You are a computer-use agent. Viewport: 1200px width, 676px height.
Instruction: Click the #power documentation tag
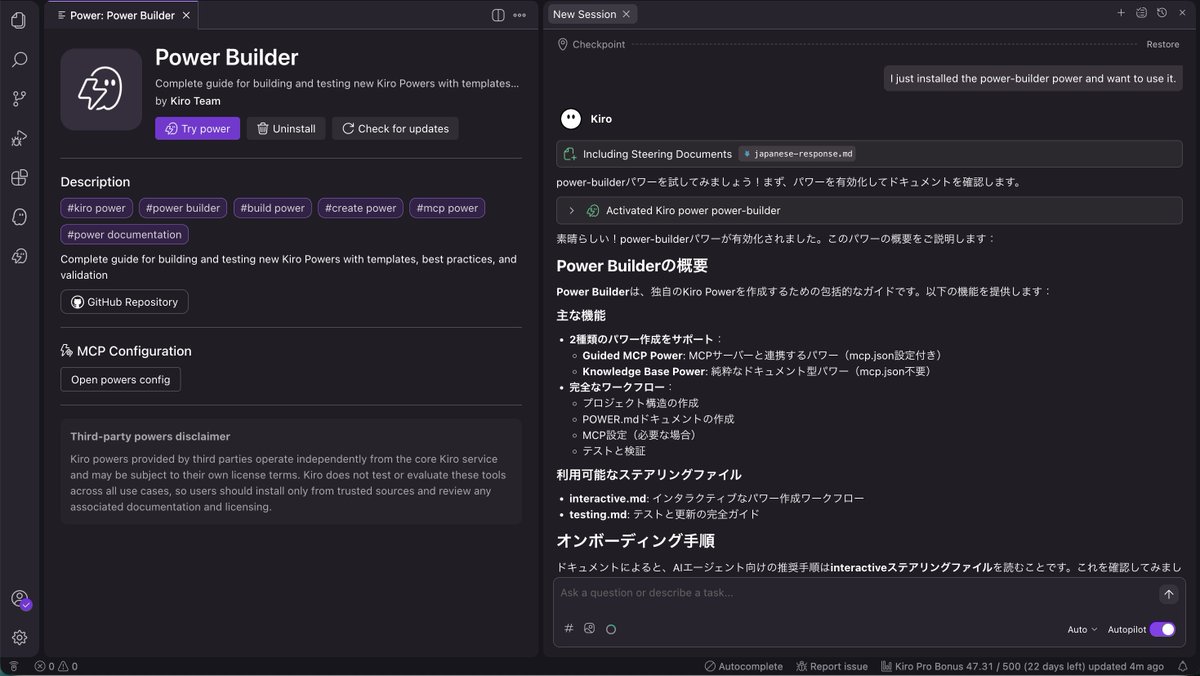pyautogui.click(x=124, y=235)
